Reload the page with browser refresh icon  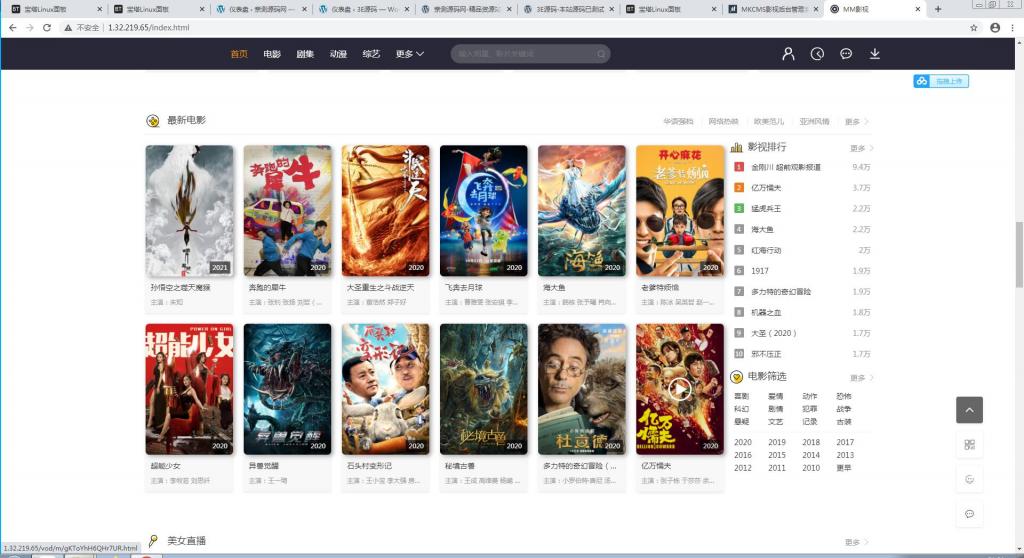click(47, 27)
